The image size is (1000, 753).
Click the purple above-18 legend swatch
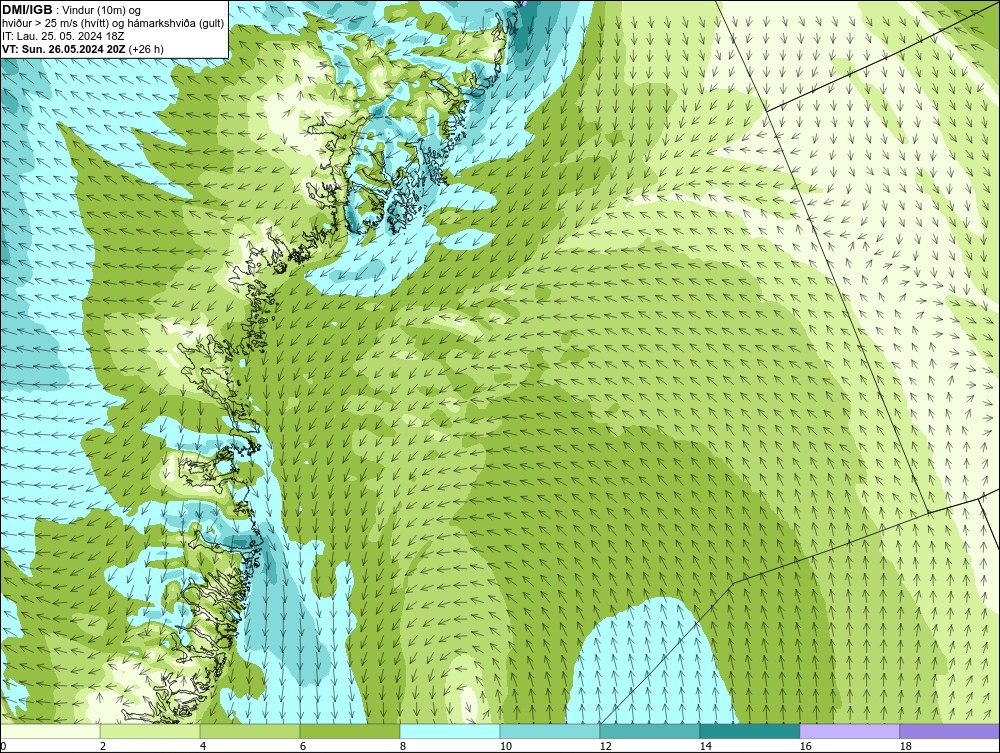click(x=949, y=731)
